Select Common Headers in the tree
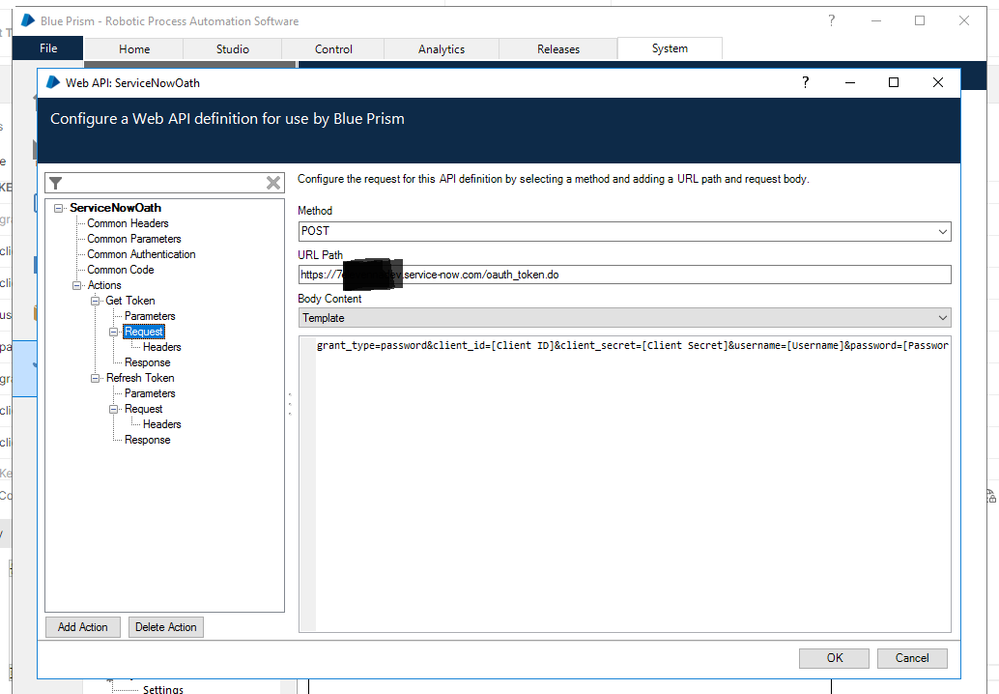This screenshot has height=694, width=999. (x=128, y=224)
